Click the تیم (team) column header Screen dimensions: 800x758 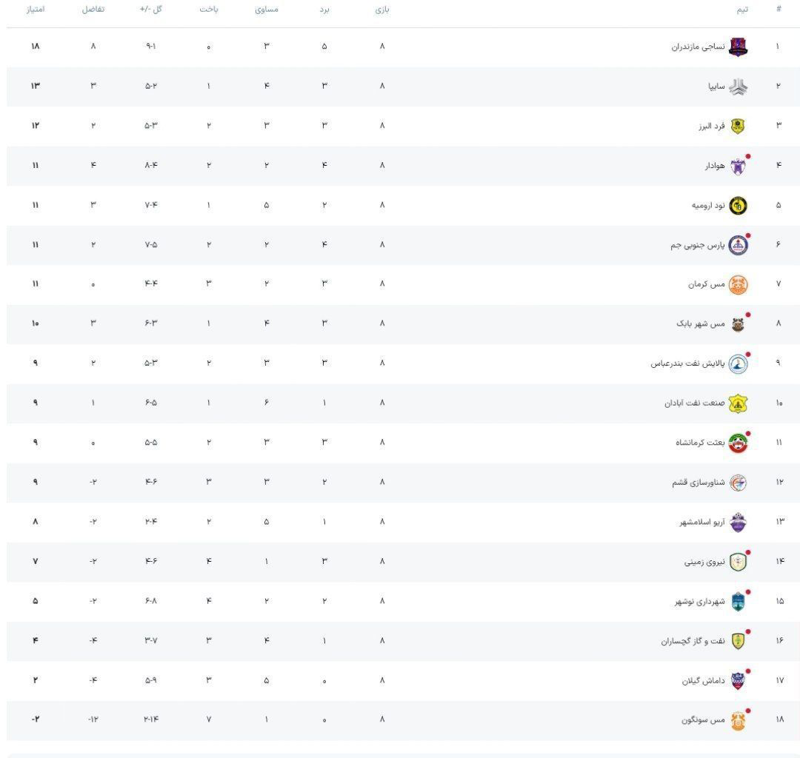[741, 9]
